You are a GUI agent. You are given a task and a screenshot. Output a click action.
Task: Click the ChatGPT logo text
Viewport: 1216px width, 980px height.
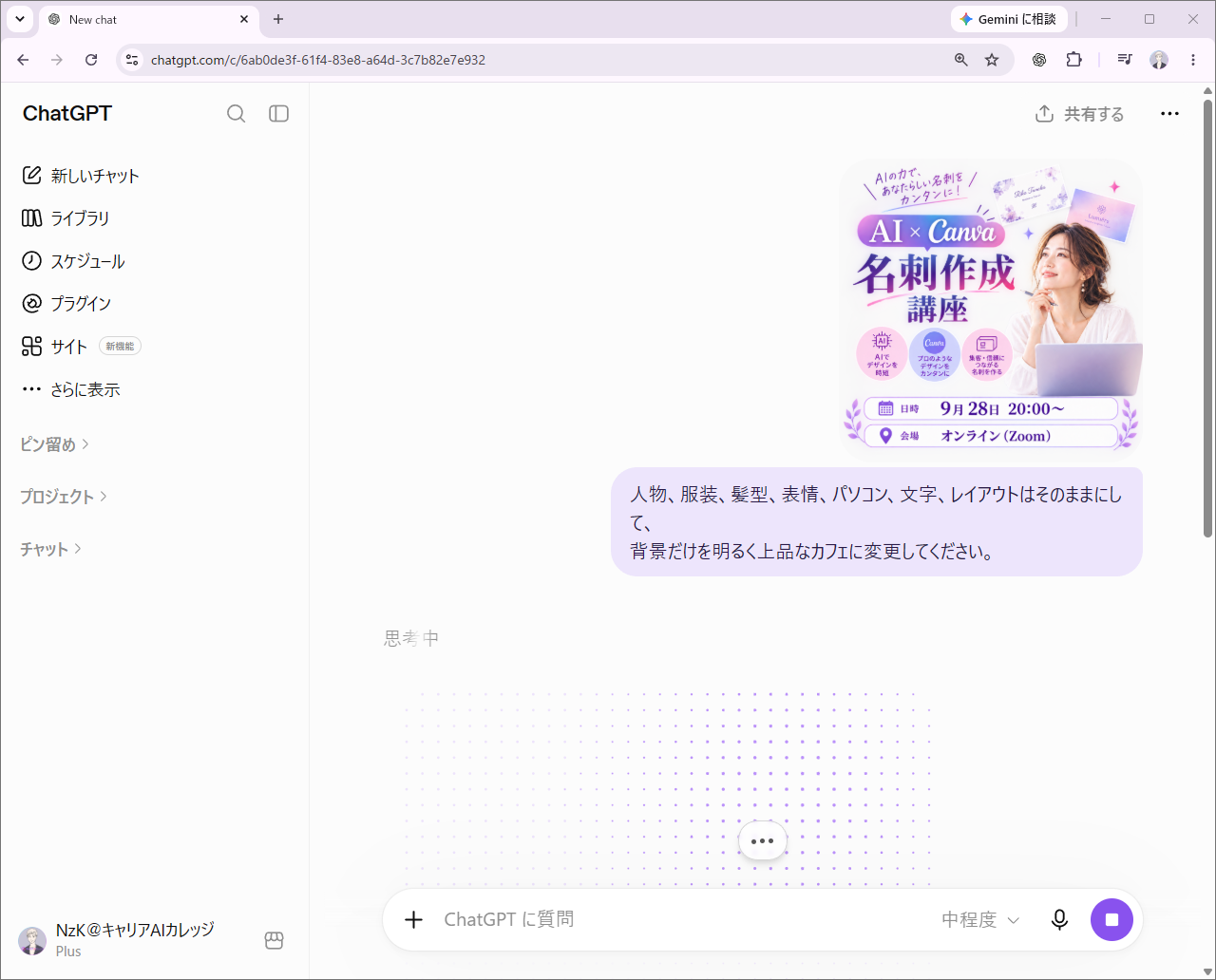click(67, 114)
